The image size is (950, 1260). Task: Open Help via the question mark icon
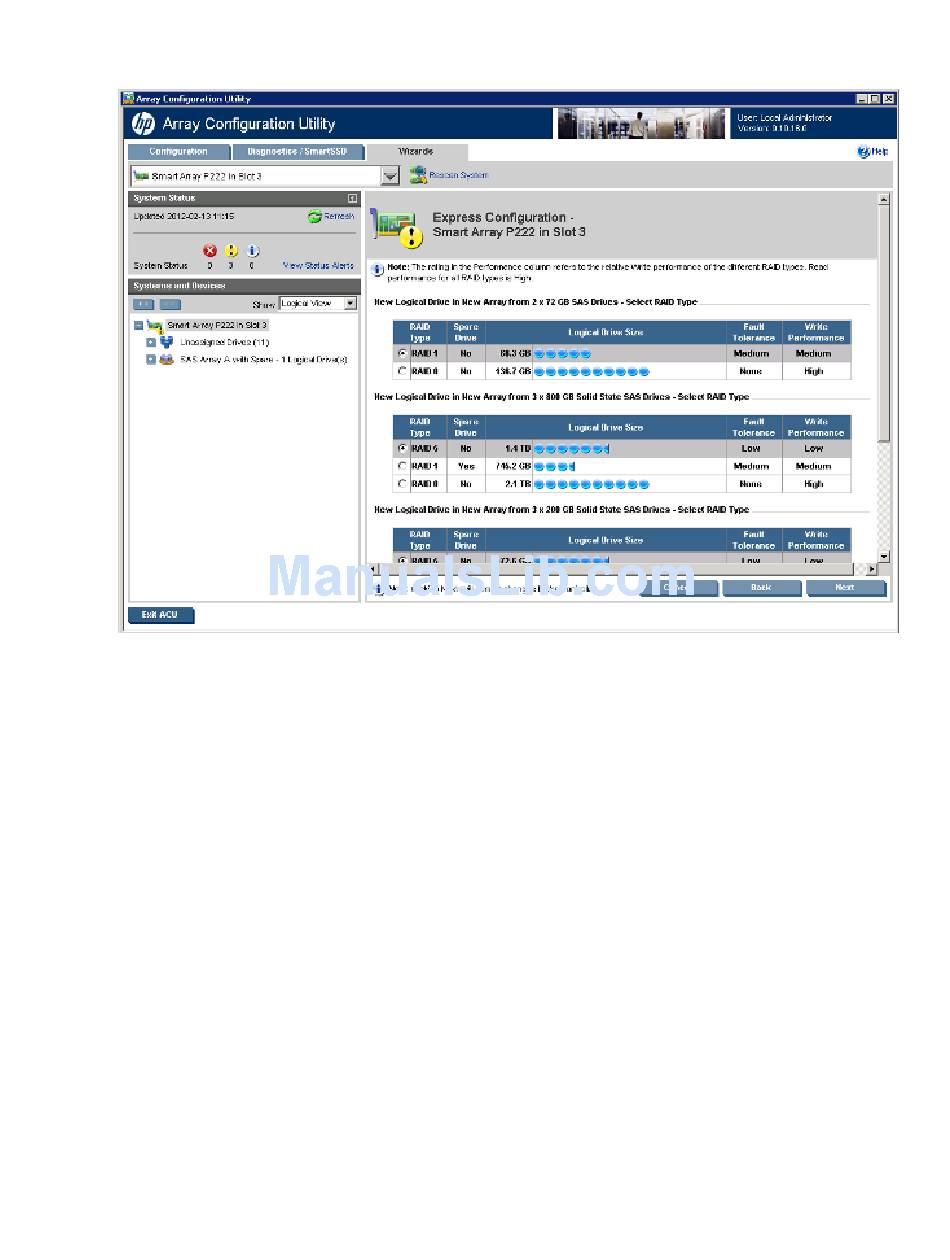point(863,152)
